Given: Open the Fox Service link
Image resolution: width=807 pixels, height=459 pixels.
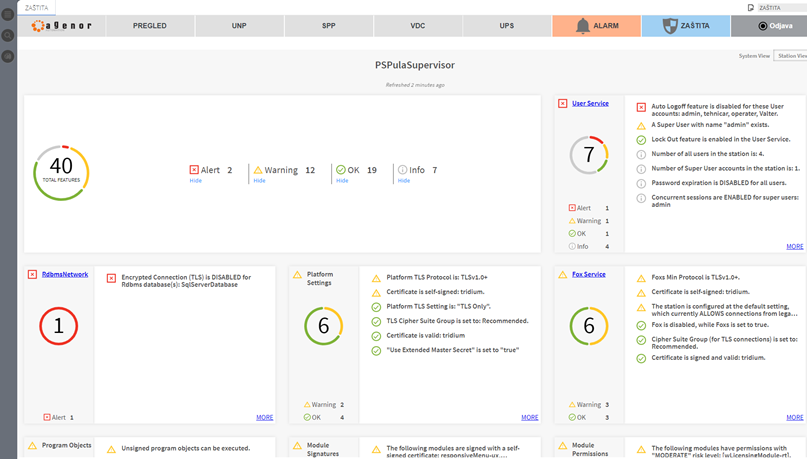Looking at the screenshot, I should [x=589, y=274].
